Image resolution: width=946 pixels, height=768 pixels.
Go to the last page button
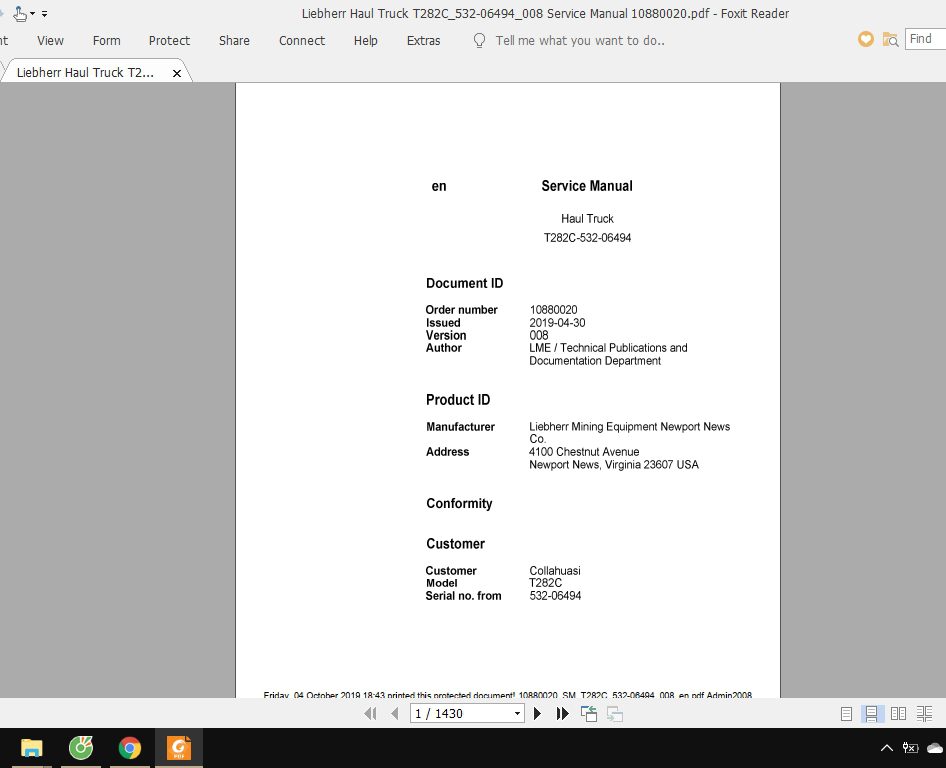point(562,713)
